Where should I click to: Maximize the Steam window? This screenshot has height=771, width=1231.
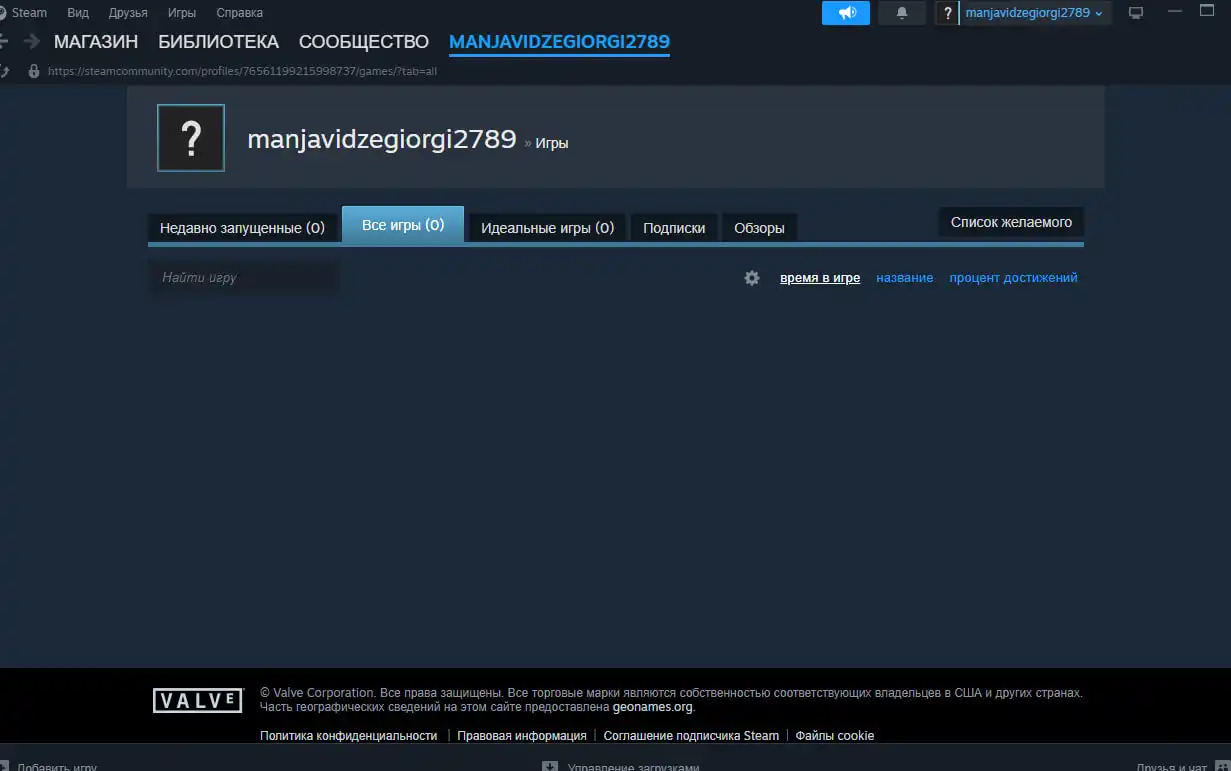[x=1207, y=13]
